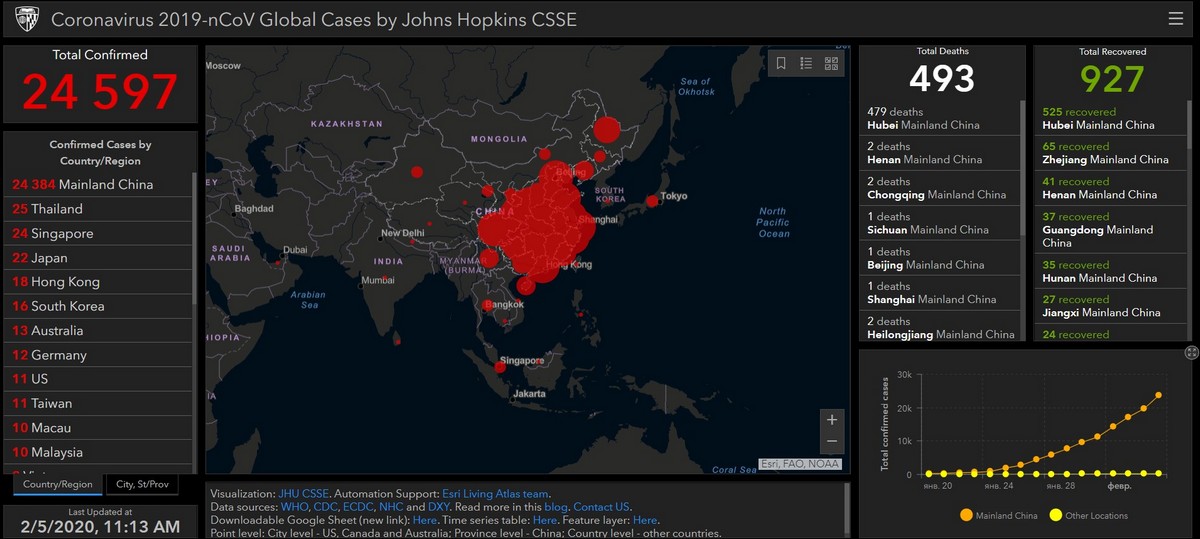This screenshot has height=539, width=1200.
Task: Select Singapore row with 24 cases
Action: point(99,233)
